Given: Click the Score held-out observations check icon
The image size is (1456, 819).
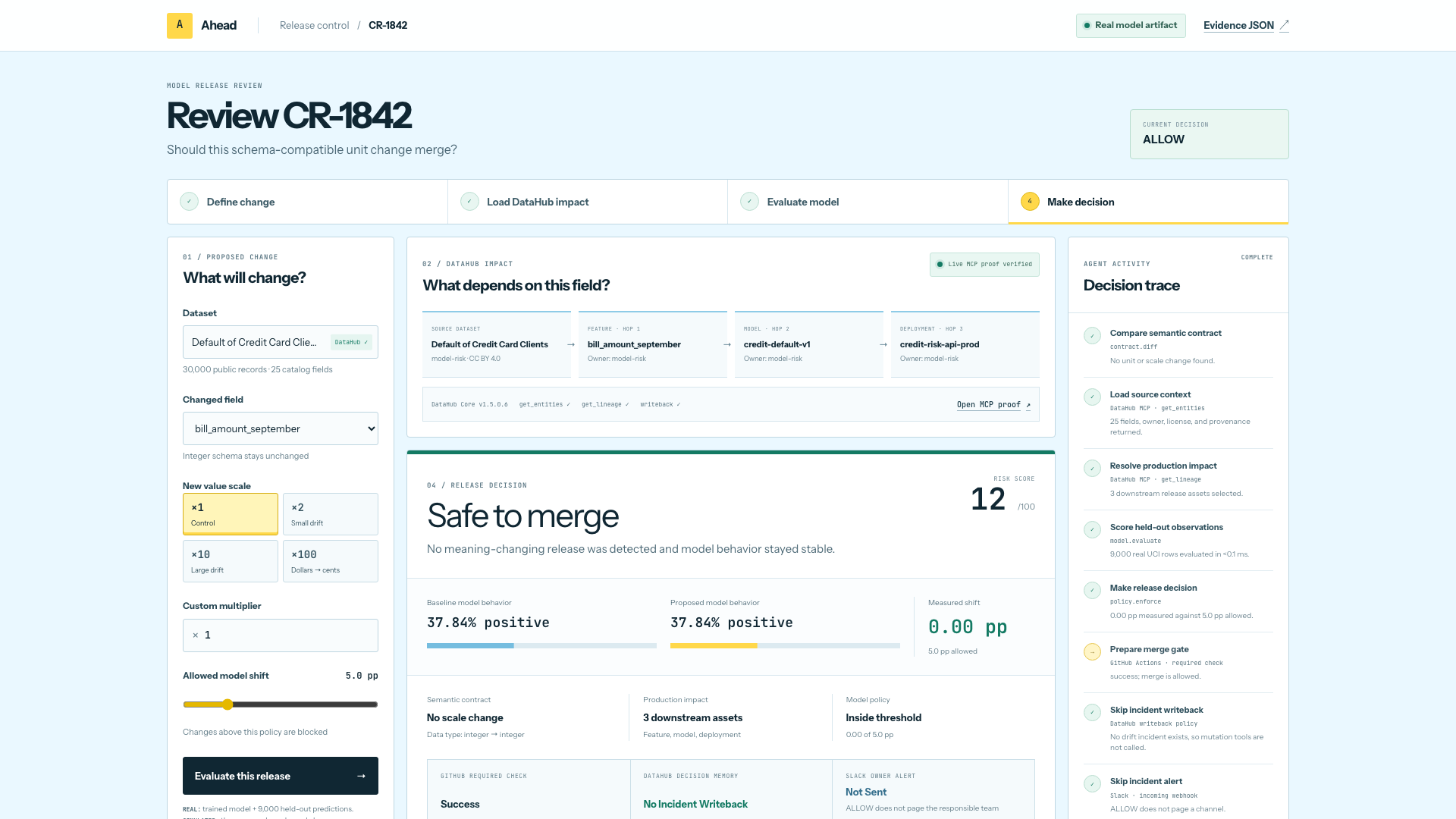Looking at the screenshot, I should [1092, 530].
